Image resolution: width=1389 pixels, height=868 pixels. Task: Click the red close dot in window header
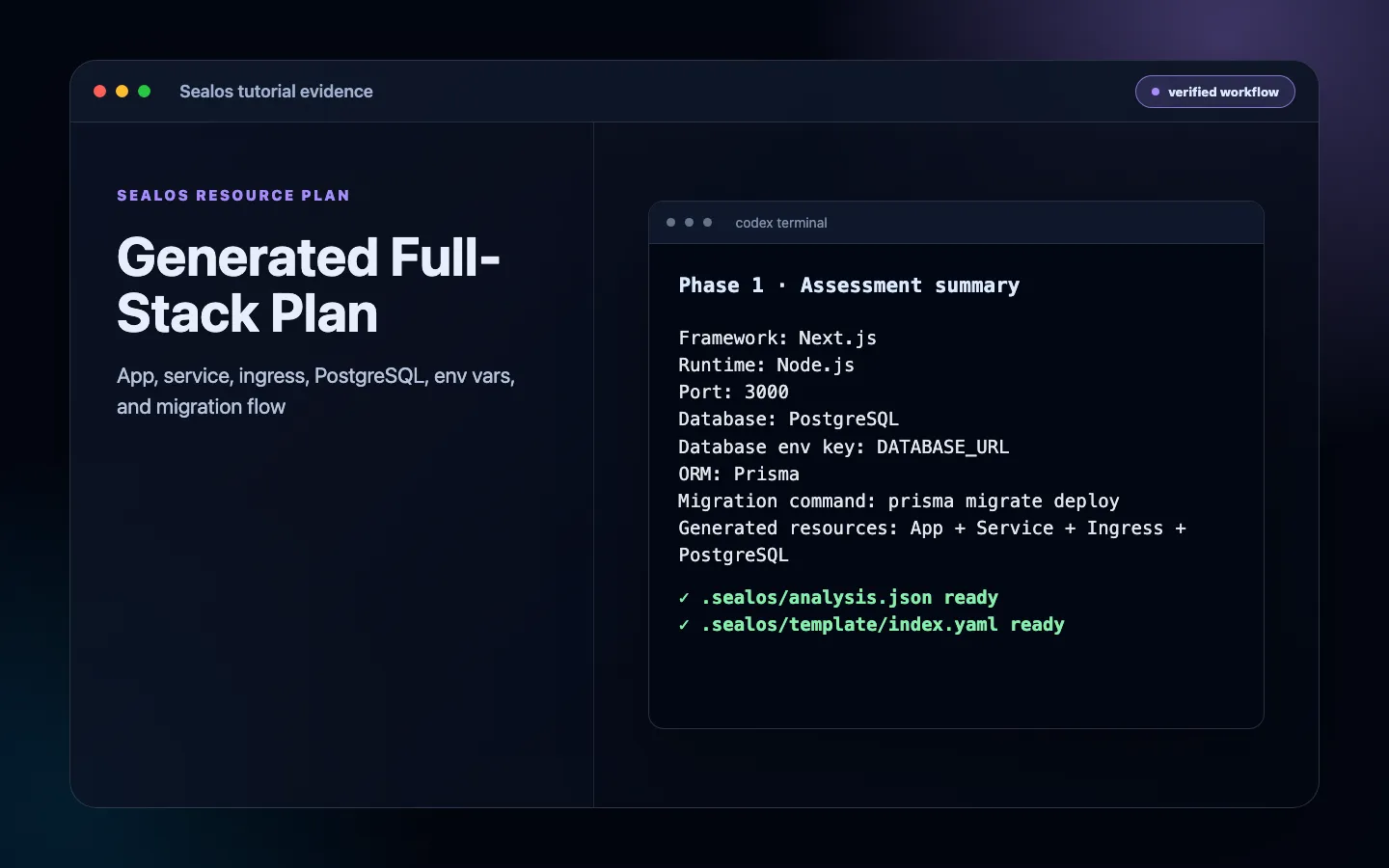(99, 92)
